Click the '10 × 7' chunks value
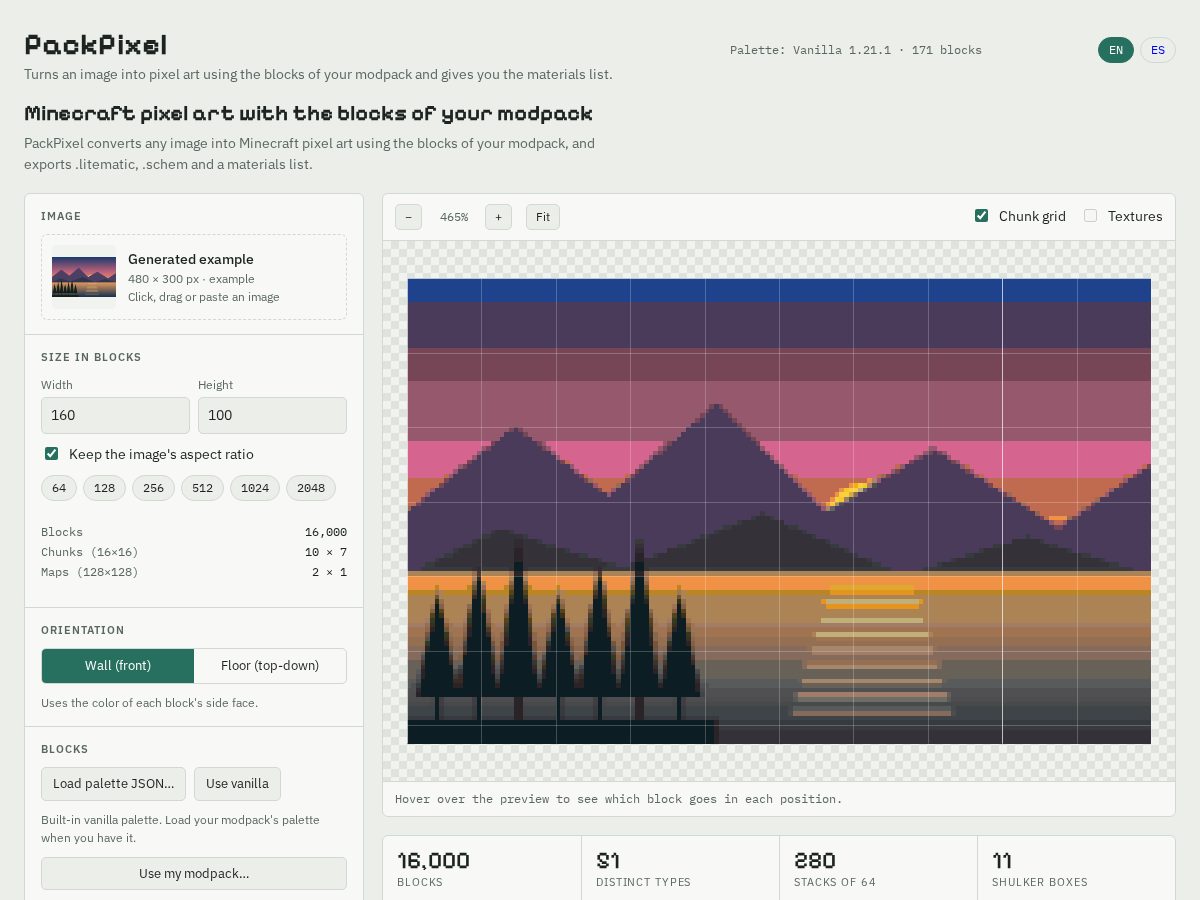1200x900 pixels. 326,552
